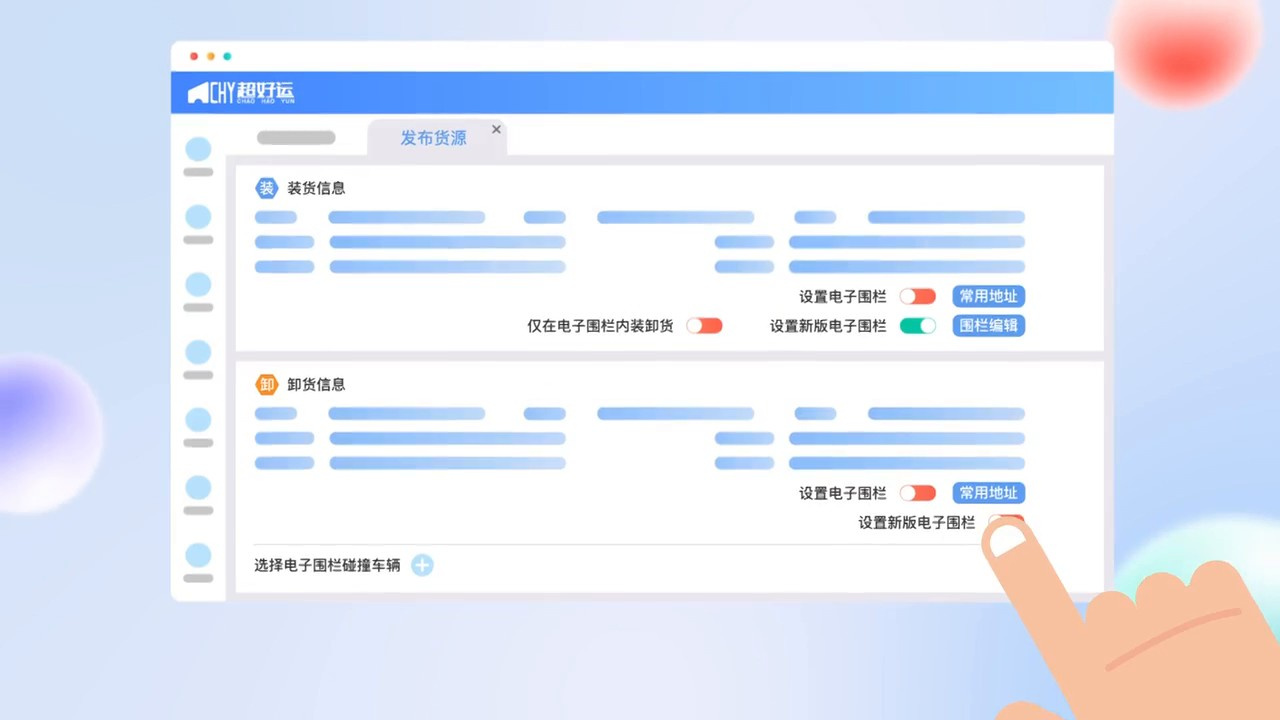Open the last circular sidebar icon
Screen dimensions: 1280x720
pyautogui.click(x=198, y=555)
